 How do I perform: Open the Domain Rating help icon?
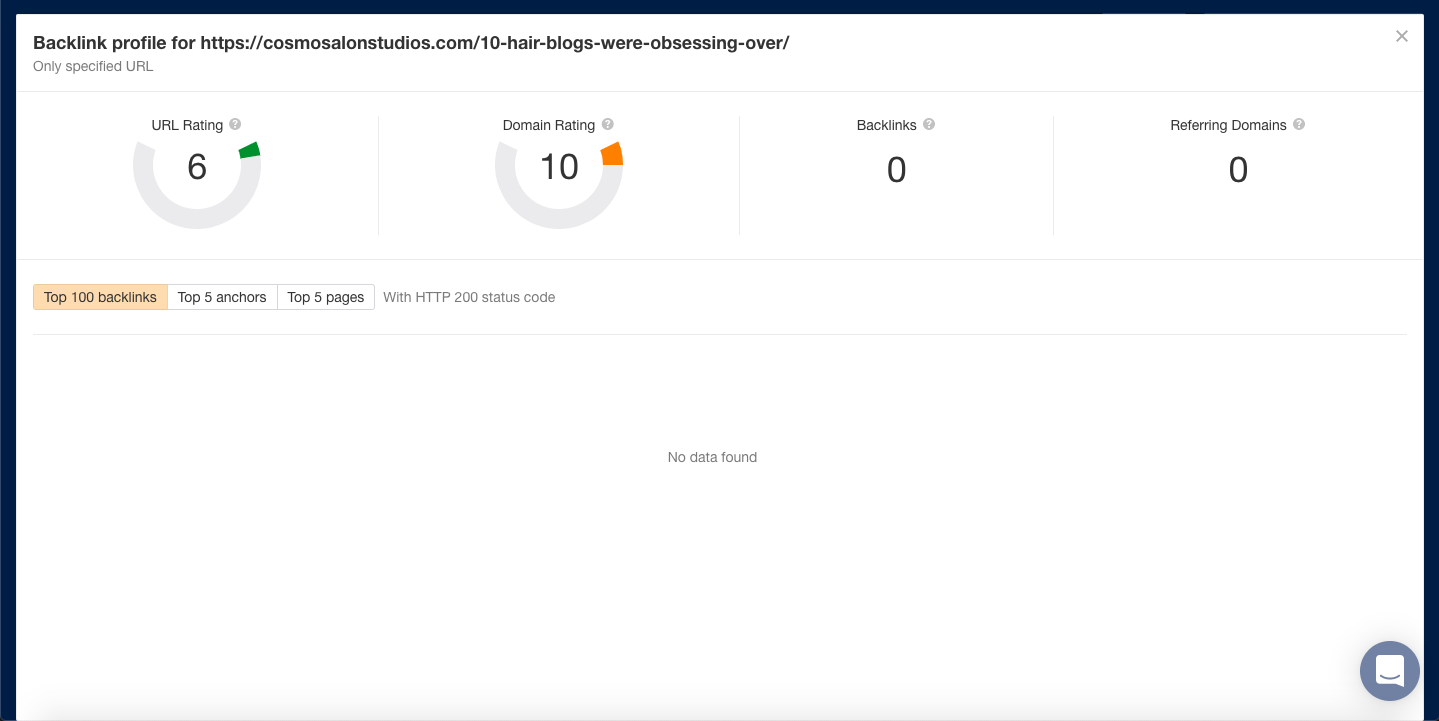click(608, 124)
